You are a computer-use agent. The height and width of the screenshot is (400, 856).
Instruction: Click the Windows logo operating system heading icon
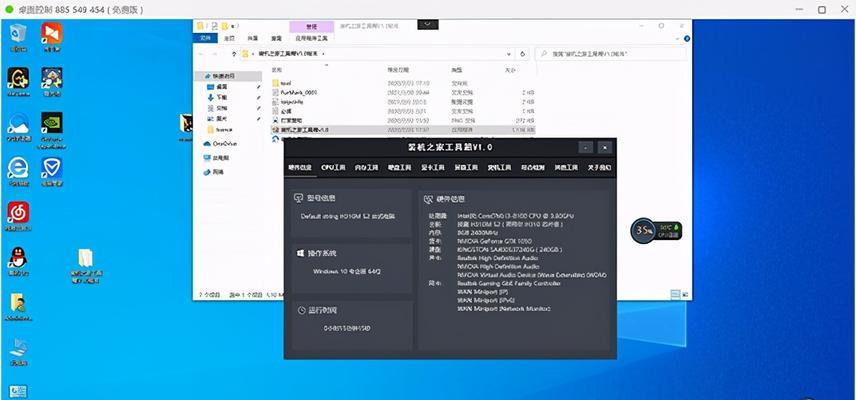tap(300, 253)
